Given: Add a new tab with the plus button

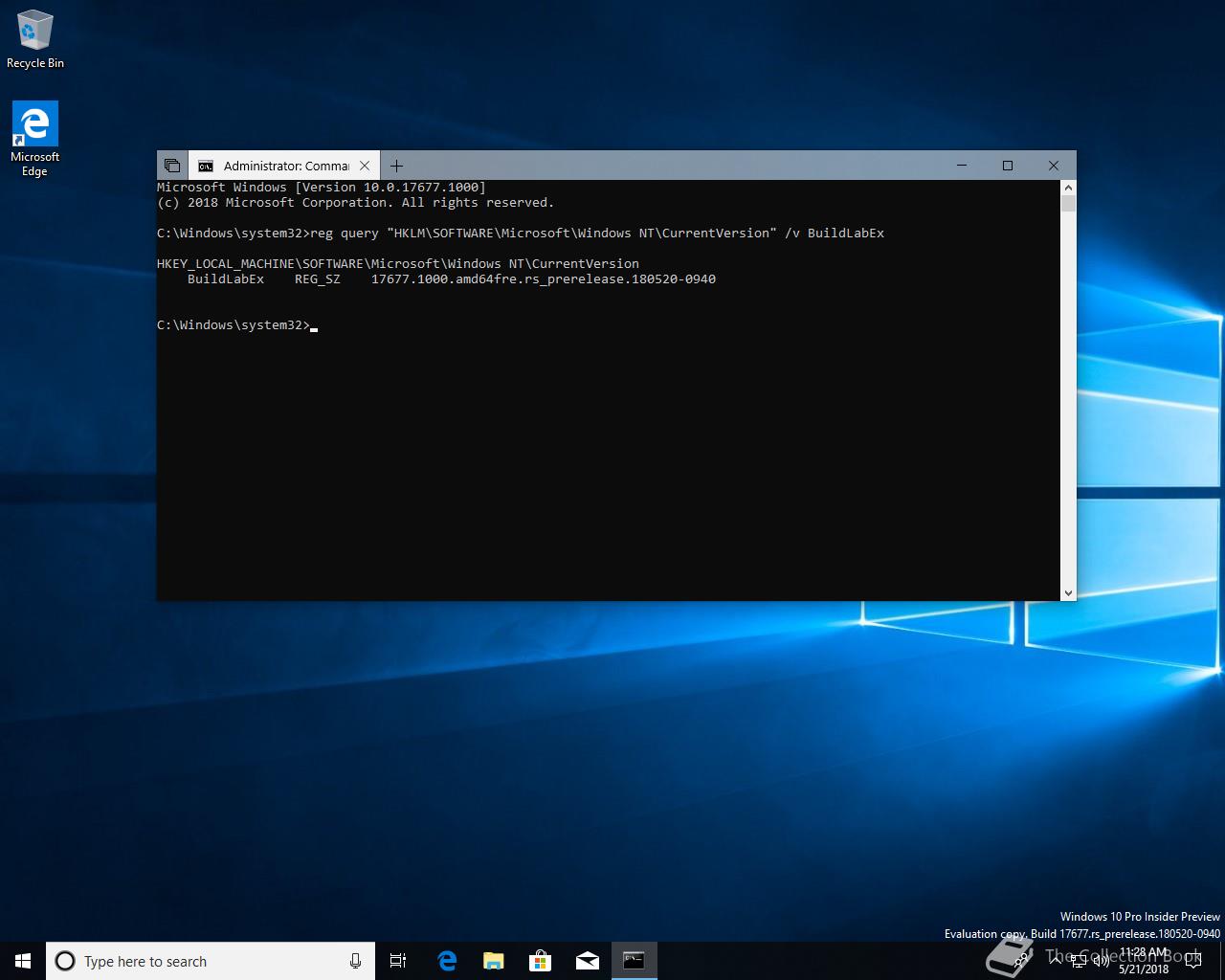Looking at the screenshot, I should pyautogui.click(x=396, y=166).
